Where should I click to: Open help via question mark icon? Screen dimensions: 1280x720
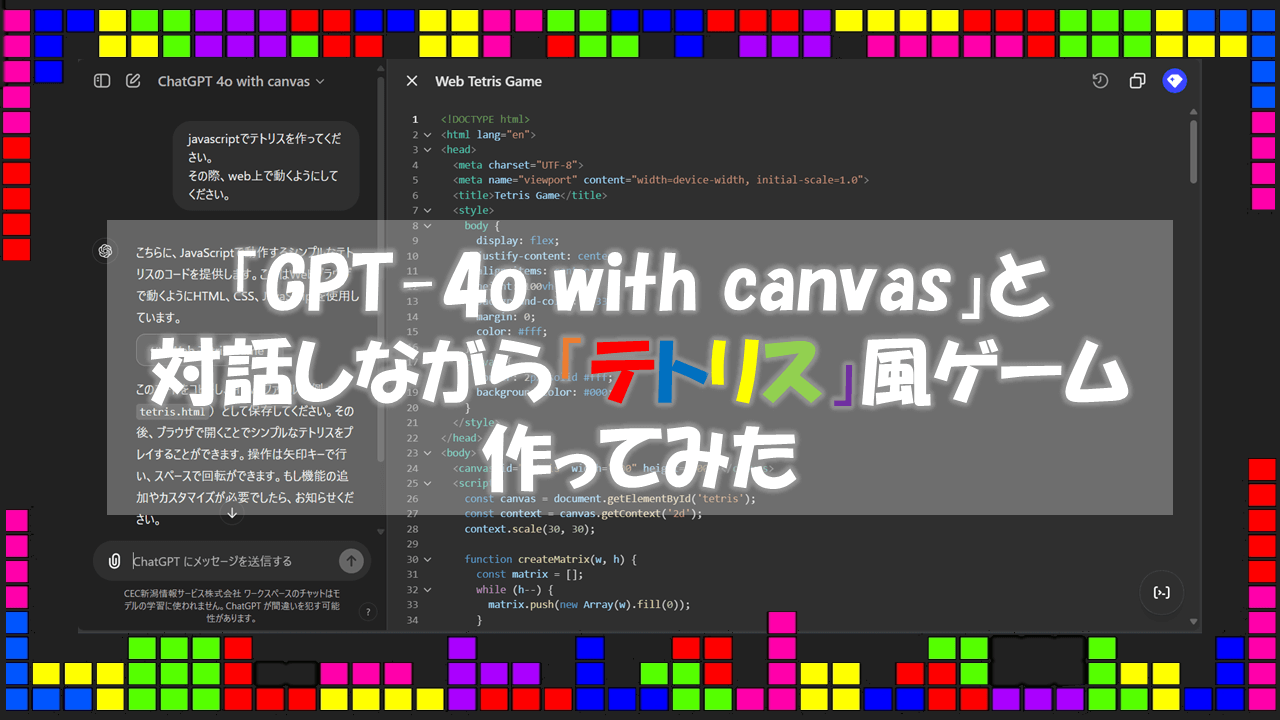pyautogui.click(x=367, y=612)
